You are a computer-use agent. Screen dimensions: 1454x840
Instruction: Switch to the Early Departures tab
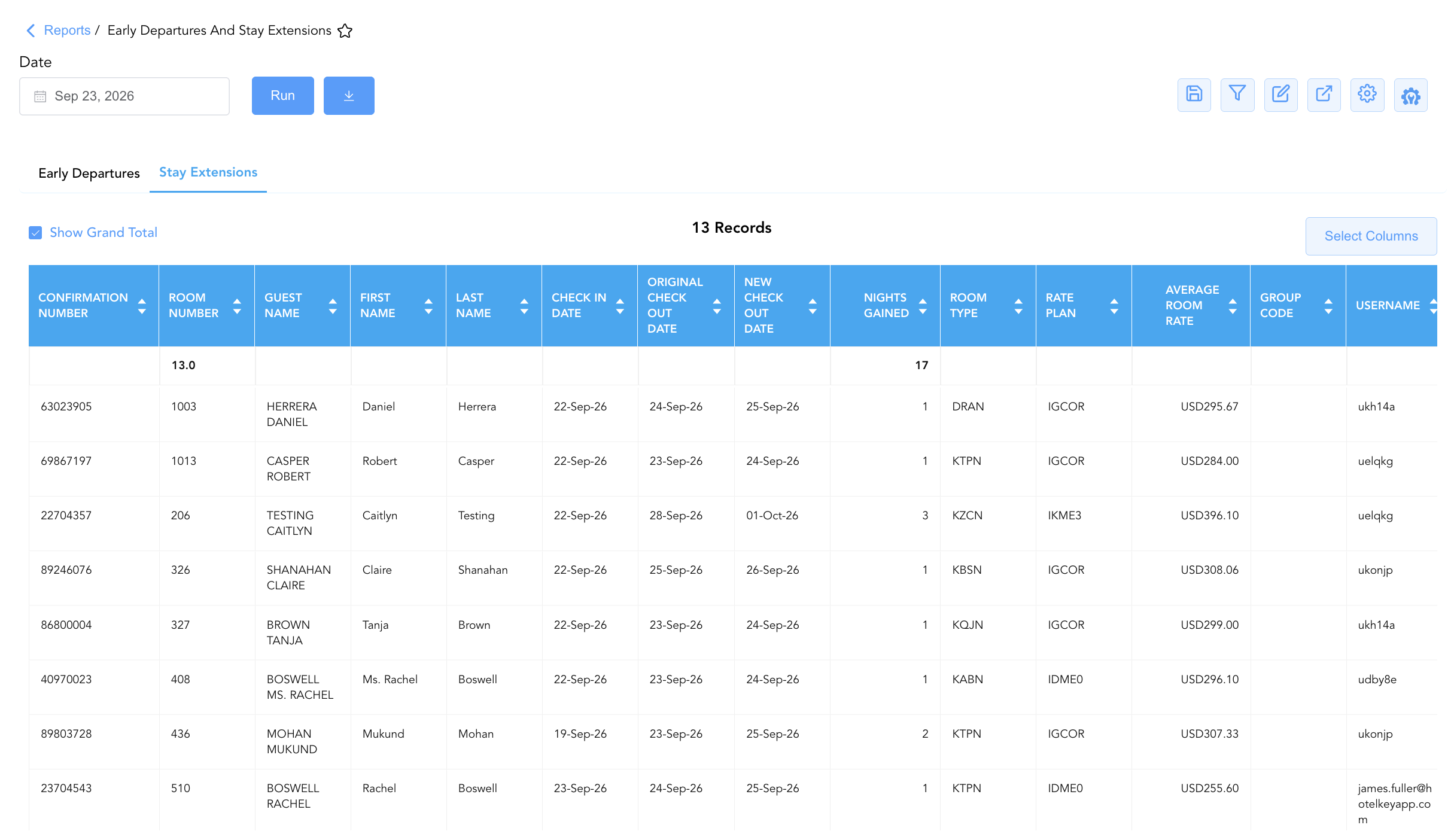pos(89,174)
